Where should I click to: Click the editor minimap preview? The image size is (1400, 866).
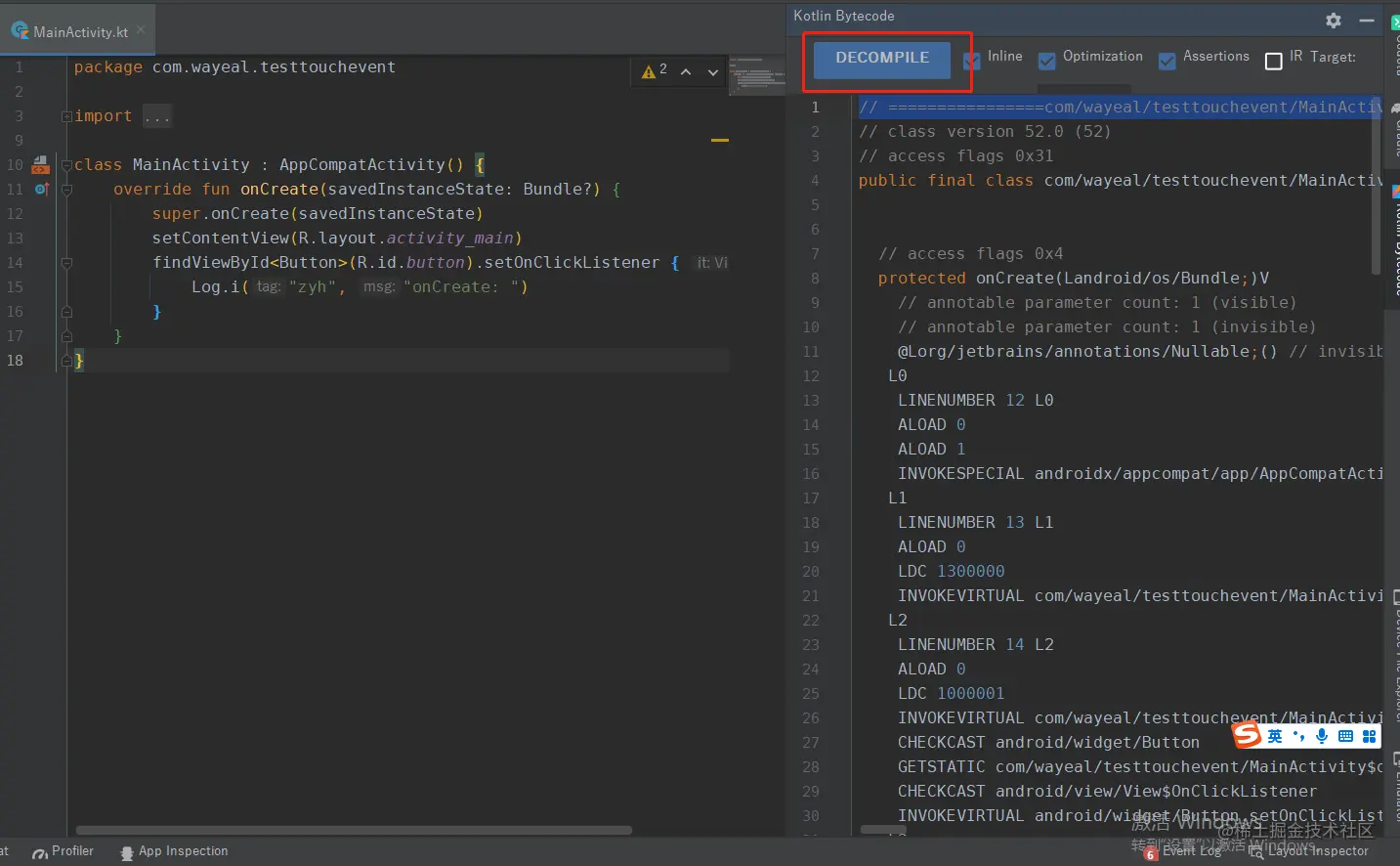pos(757,75)
